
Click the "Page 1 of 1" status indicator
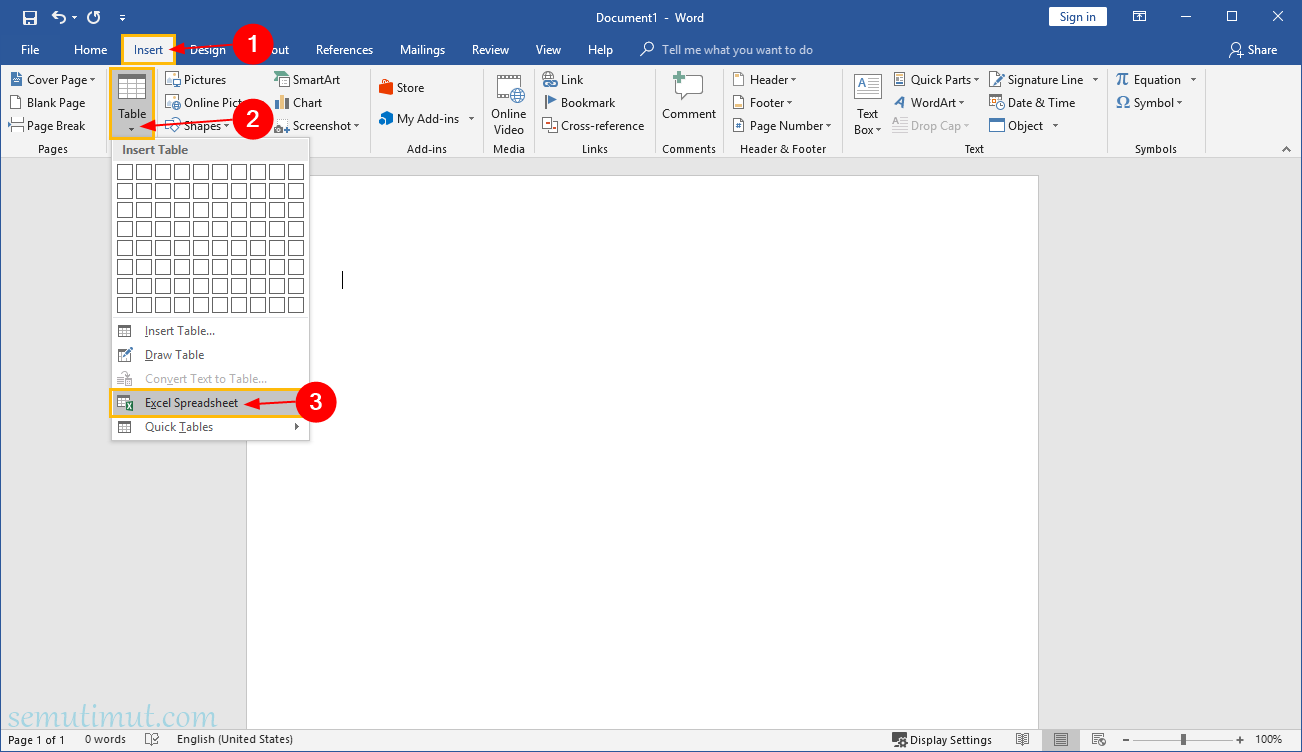(x=36, y=740)
